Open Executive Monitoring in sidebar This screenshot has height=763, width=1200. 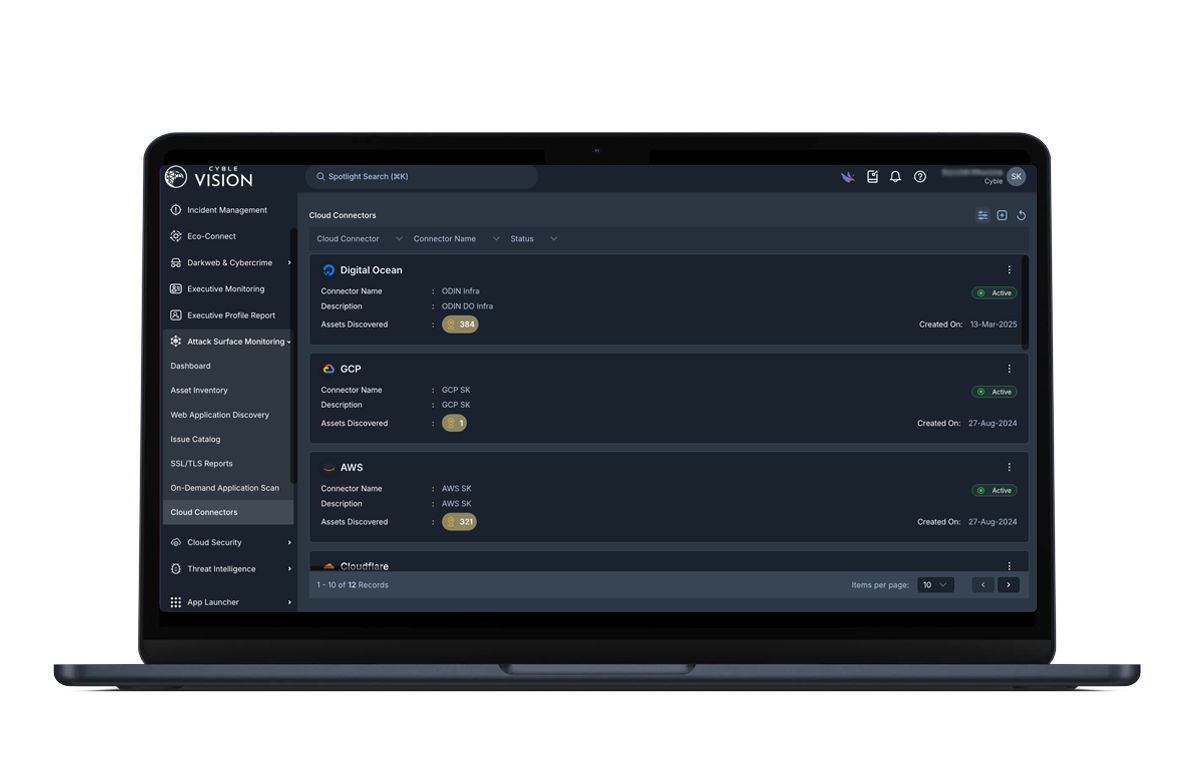point(228,289)
